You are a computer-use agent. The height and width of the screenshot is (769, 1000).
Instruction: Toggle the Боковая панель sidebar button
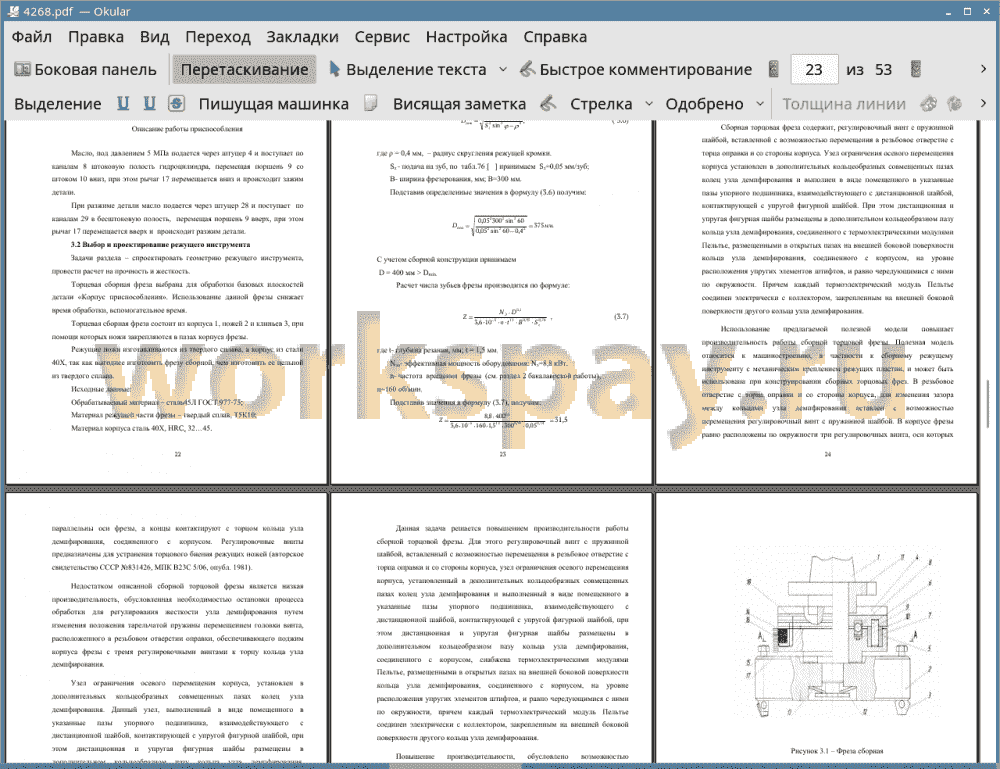[85, 70]
